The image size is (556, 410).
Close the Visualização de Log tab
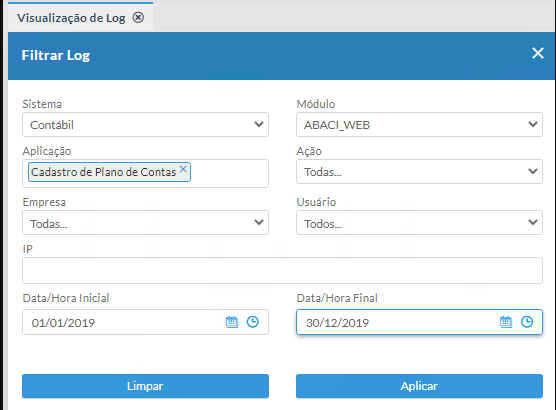click(138, 17)
